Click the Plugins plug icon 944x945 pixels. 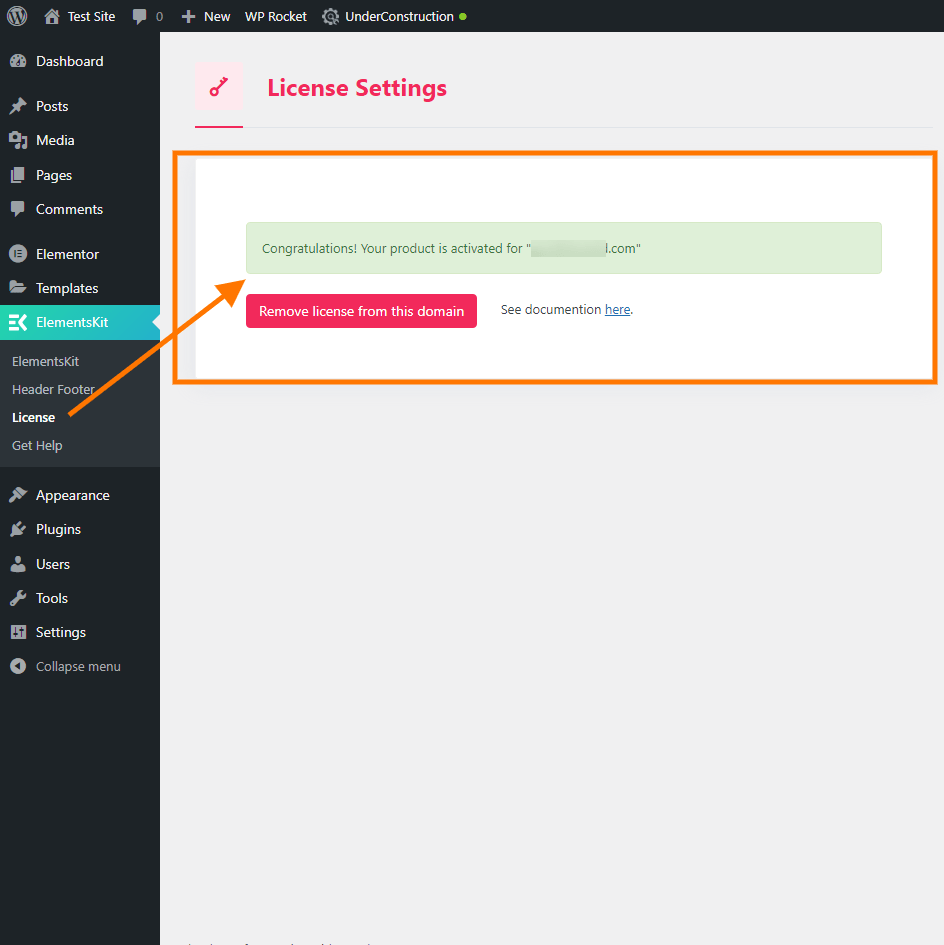tap(18, 529)
